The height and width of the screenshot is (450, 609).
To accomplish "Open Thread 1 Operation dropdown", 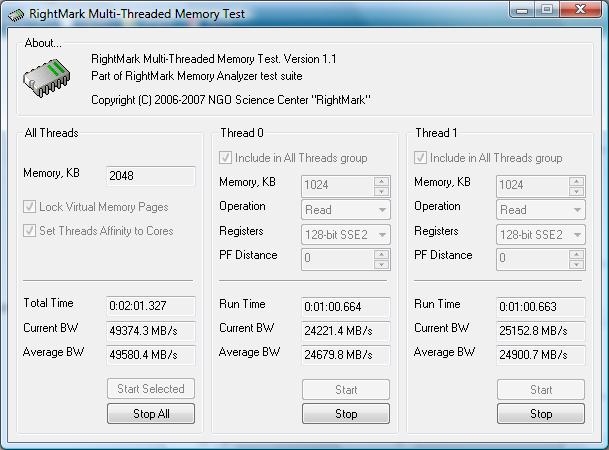I will [541, 210].
